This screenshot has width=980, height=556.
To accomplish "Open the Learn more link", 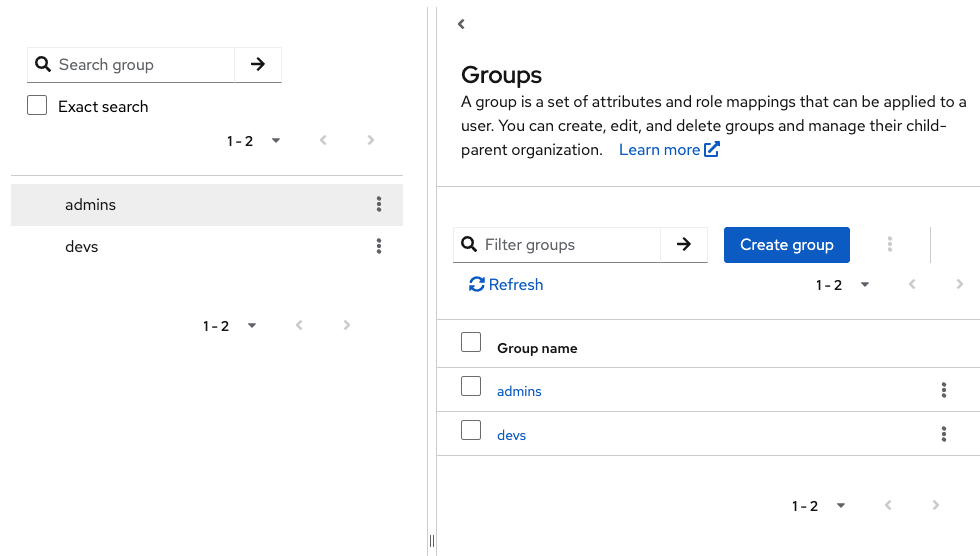I will point(669,150).
